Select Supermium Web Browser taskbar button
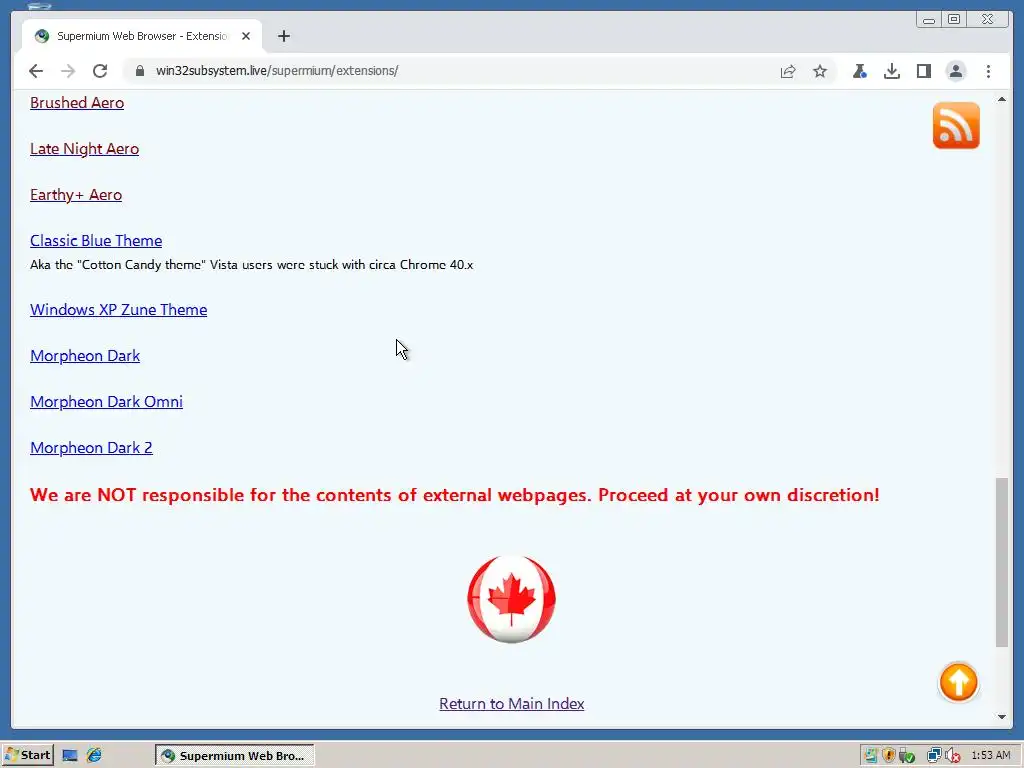The image size is (1024, 768). tap(234, 756)
